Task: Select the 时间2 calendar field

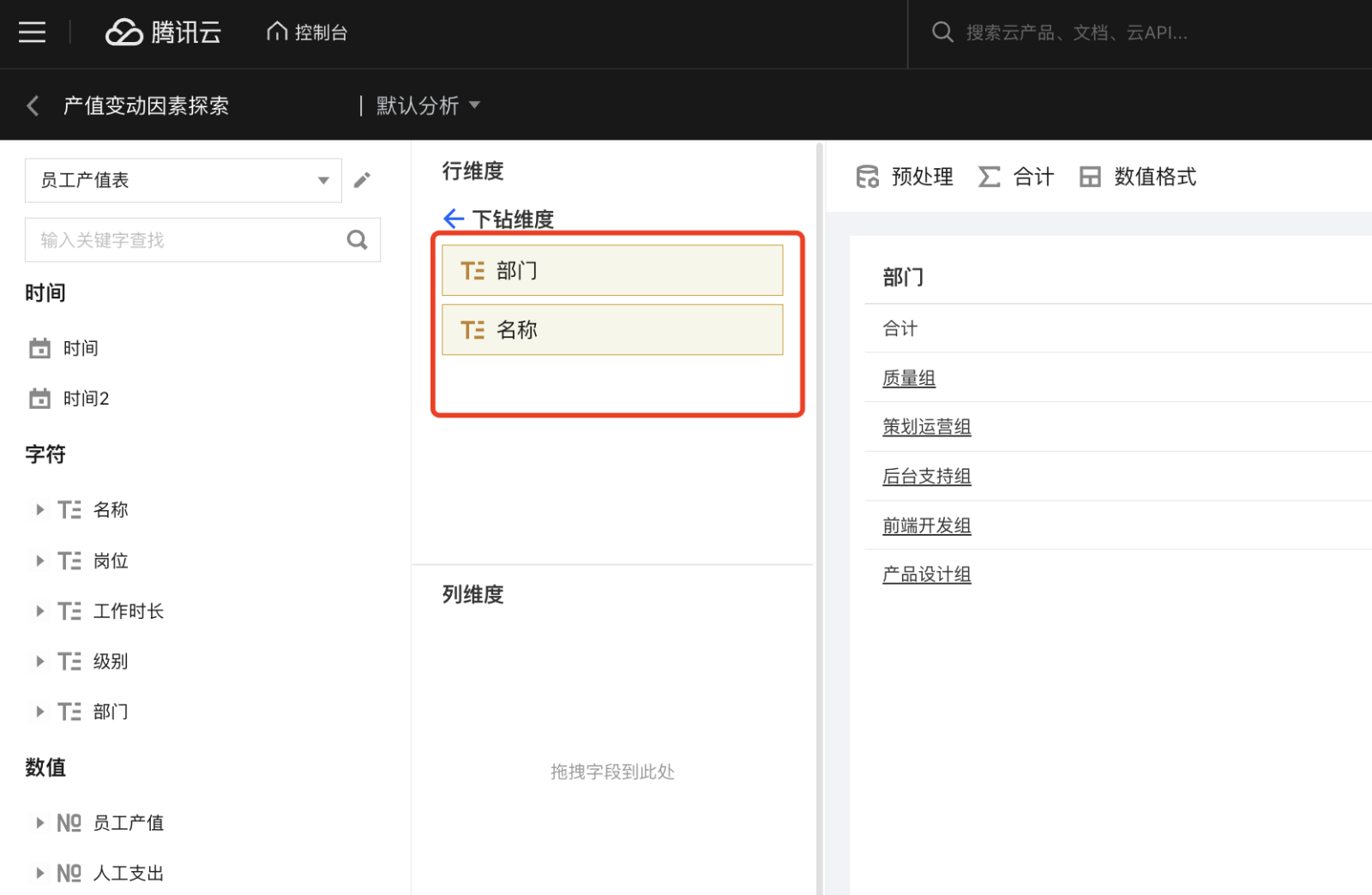Action: (69, 399)
